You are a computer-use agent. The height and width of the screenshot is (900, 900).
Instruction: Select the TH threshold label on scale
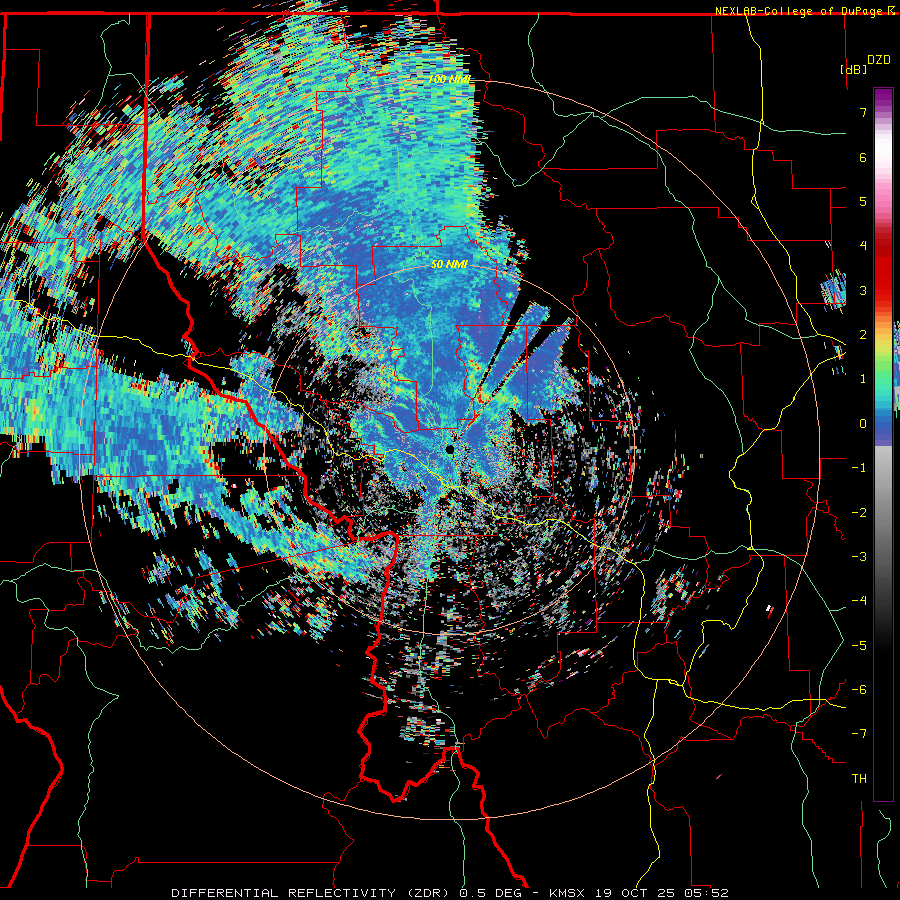[x=859, y=779]
